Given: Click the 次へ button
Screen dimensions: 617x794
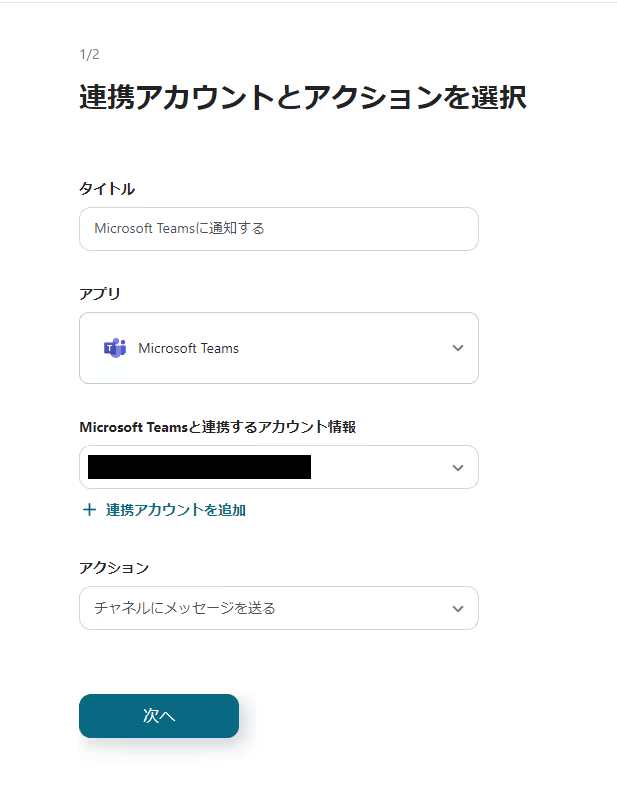Looking at the screenshot, I should [159, 716].
